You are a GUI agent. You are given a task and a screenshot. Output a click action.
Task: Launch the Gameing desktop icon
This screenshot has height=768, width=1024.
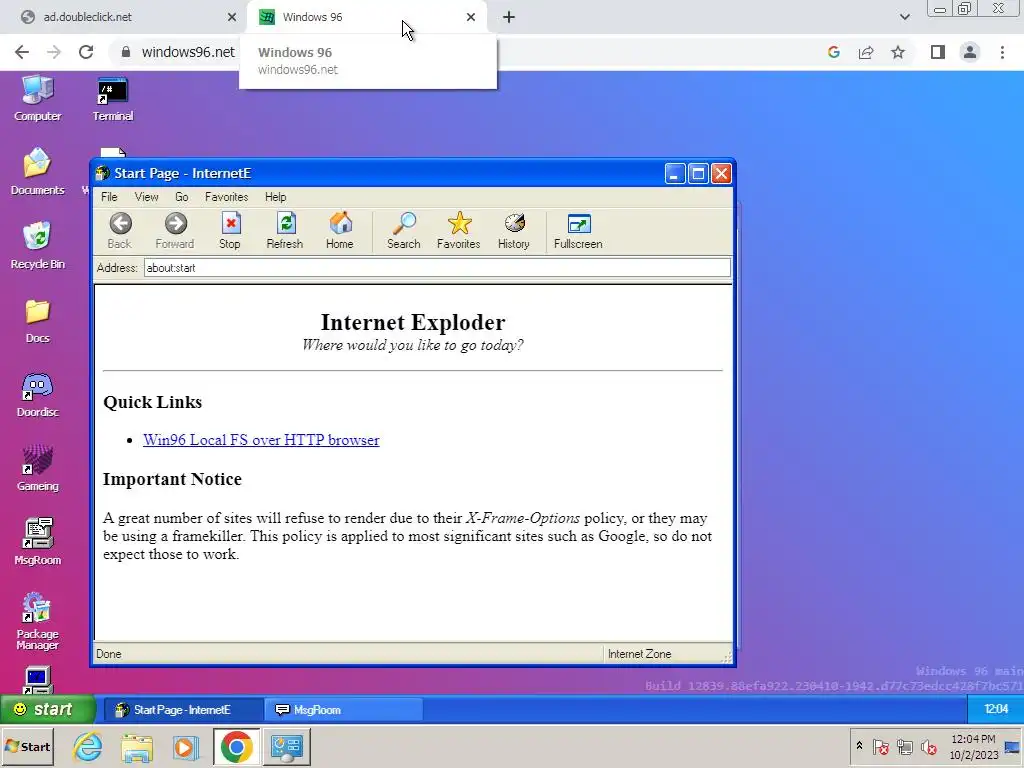pos(37,468)
